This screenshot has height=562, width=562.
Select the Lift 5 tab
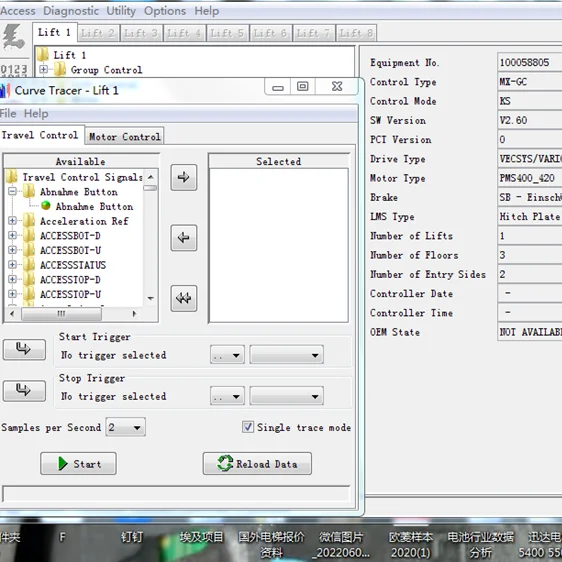click(x=227, y=33)
